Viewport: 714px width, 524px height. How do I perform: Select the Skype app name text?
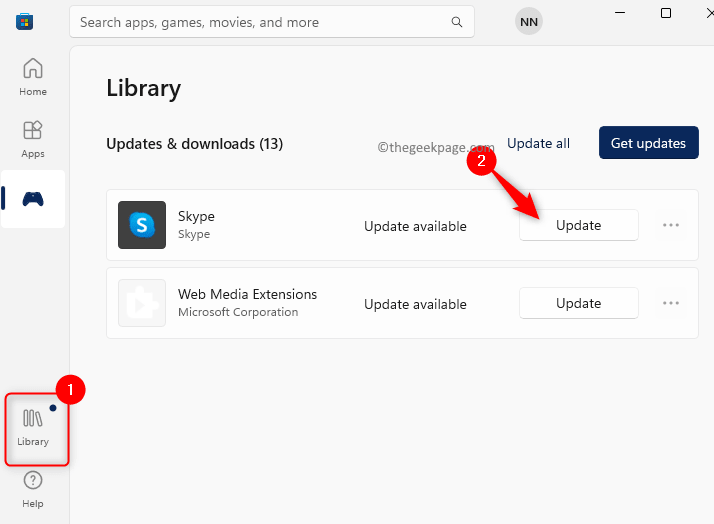pyautogui.click(x=196, y=216)
